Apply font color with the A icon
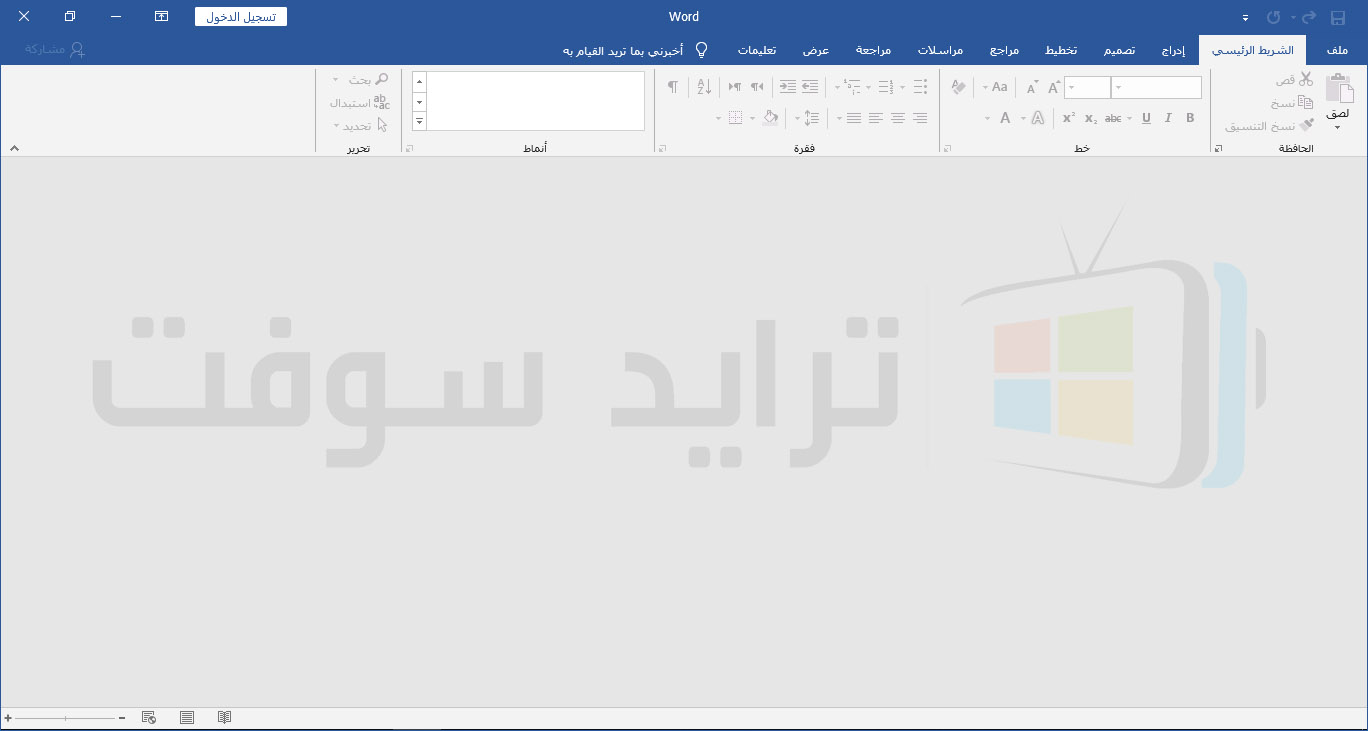Screen dimensions: 1368x731 [x=1006, y=118]
